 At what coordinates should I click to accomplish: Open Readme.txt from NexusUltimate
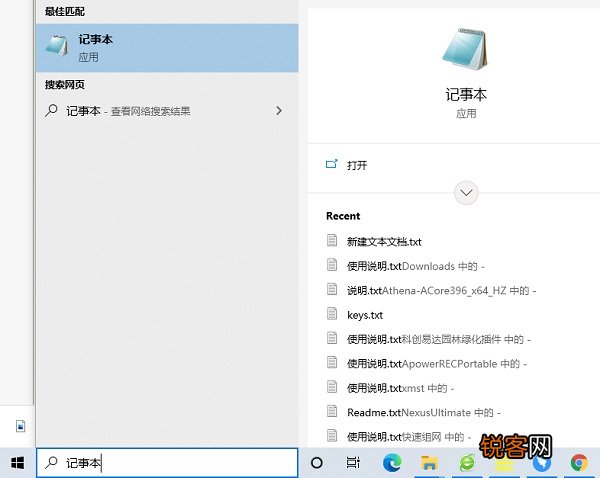tap(424, 413)
